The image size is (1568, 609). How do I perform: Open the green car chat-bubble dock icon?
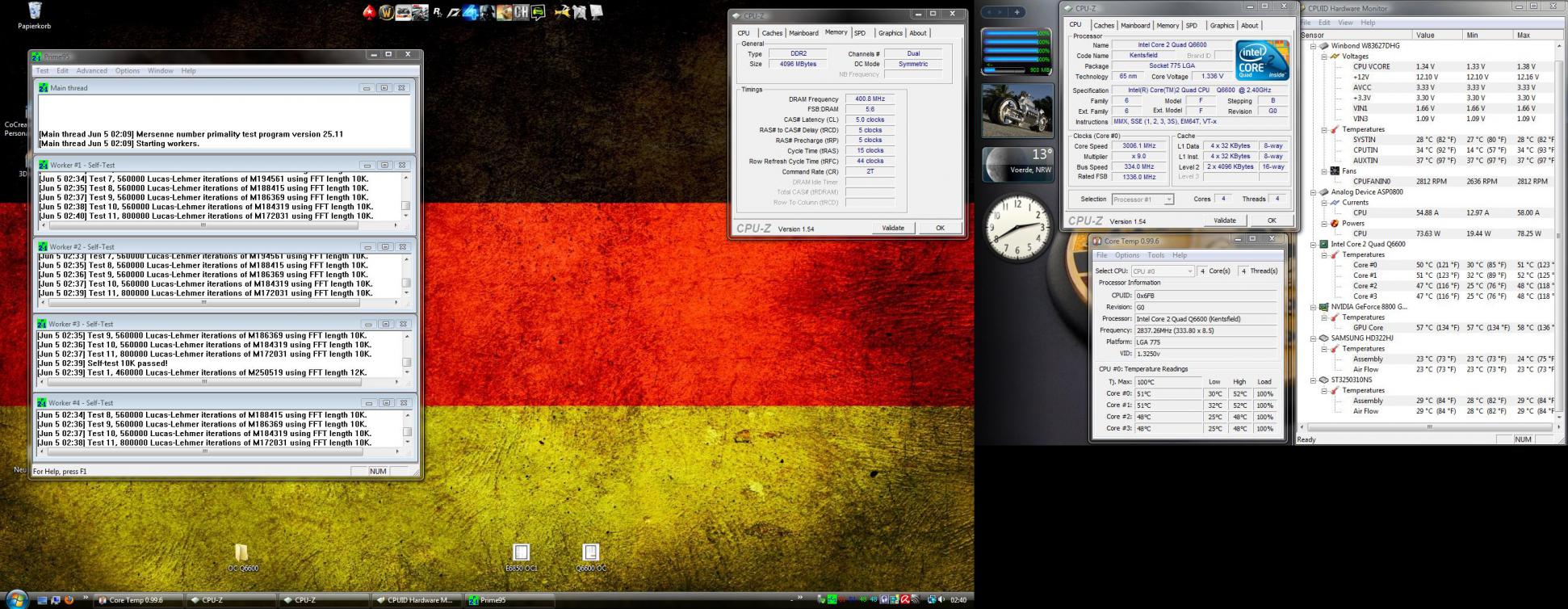coord(539,12)
